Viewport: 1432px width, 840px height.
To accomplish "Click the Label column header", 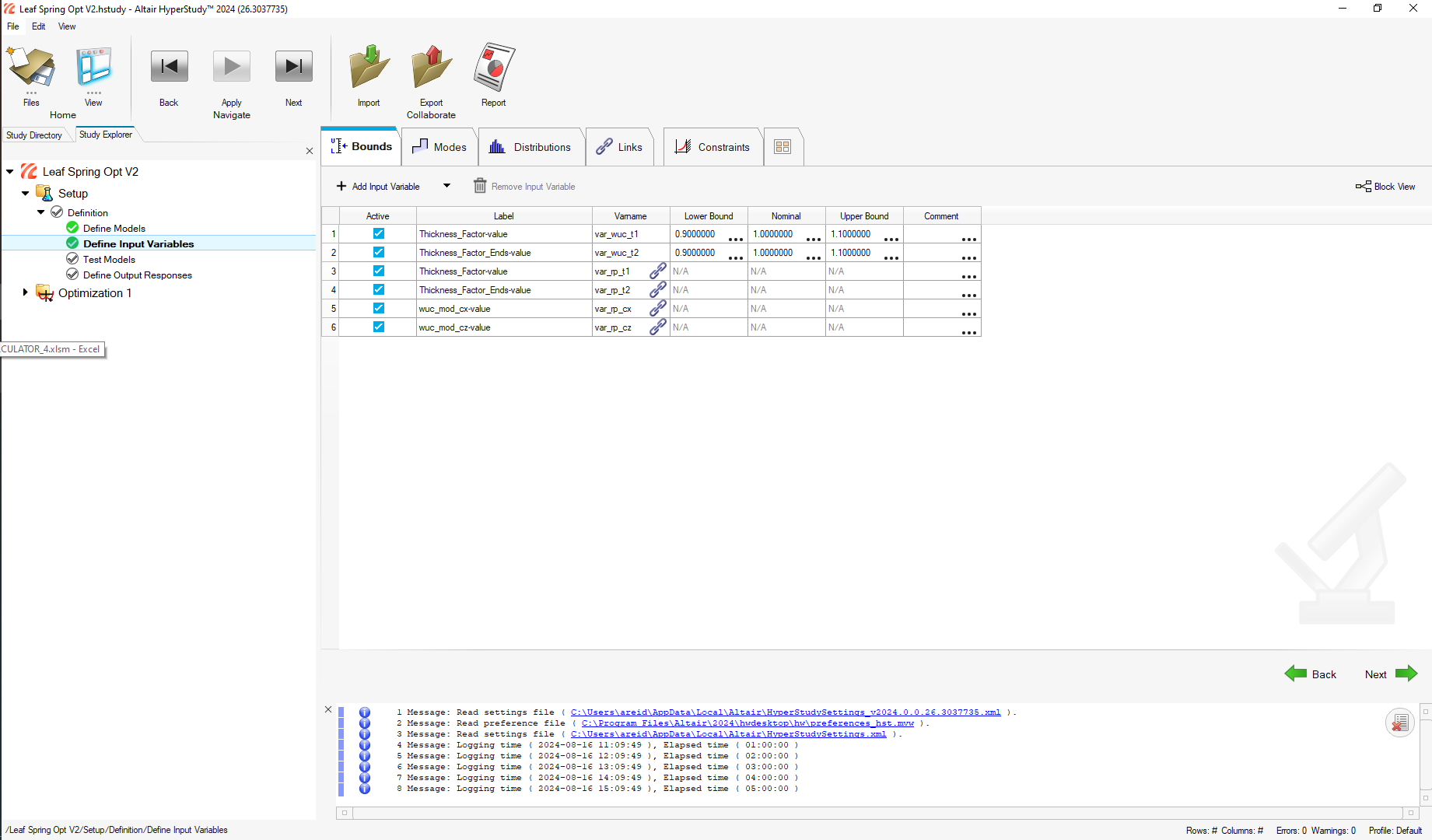I will [504, 216].
